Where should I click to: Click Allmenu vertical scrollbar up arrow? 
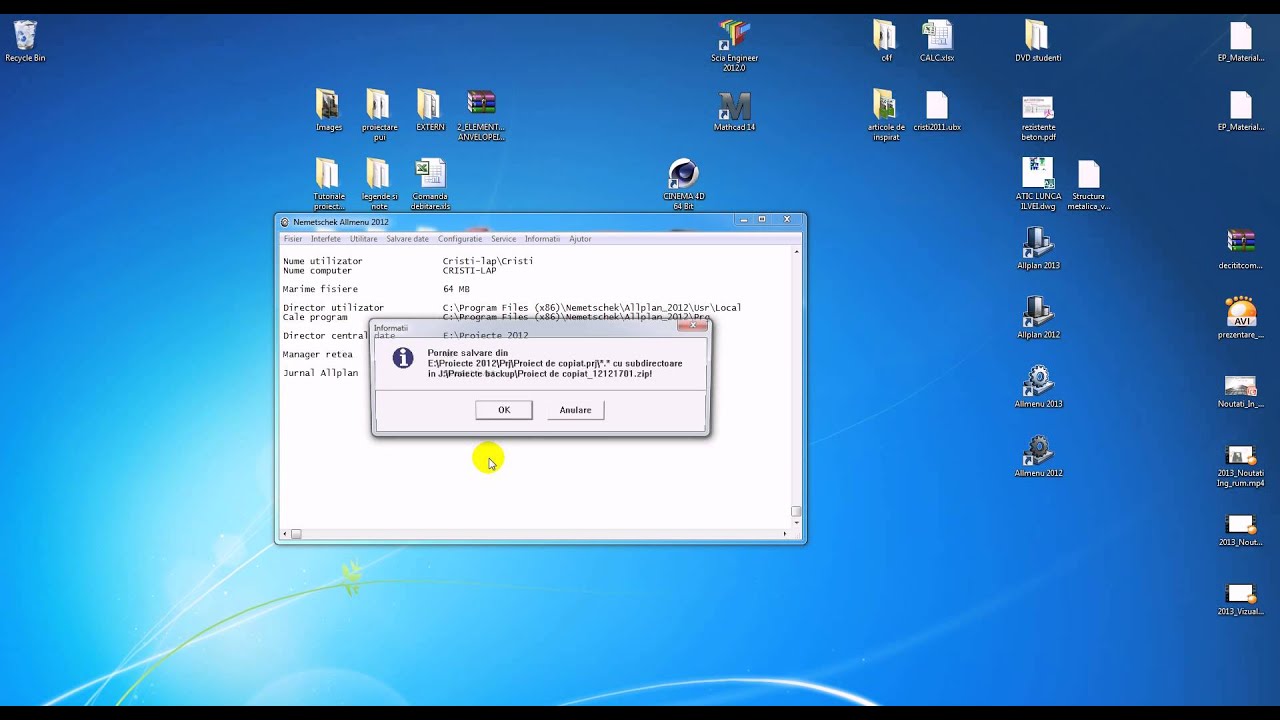tap(796, 252)
